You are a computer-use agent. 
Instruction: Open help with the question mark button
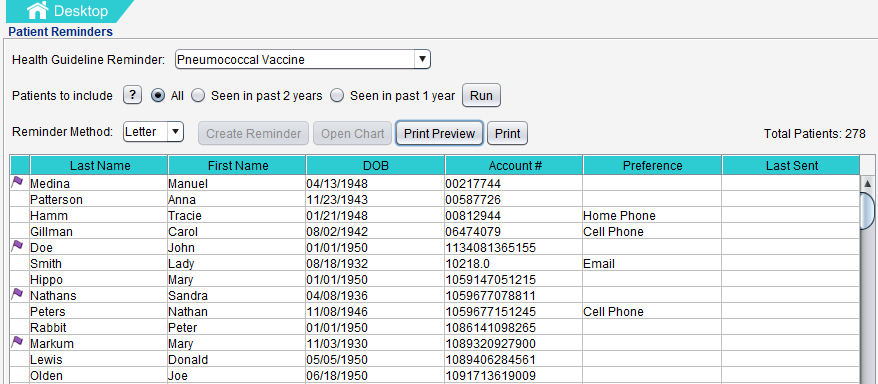[132, 95]
